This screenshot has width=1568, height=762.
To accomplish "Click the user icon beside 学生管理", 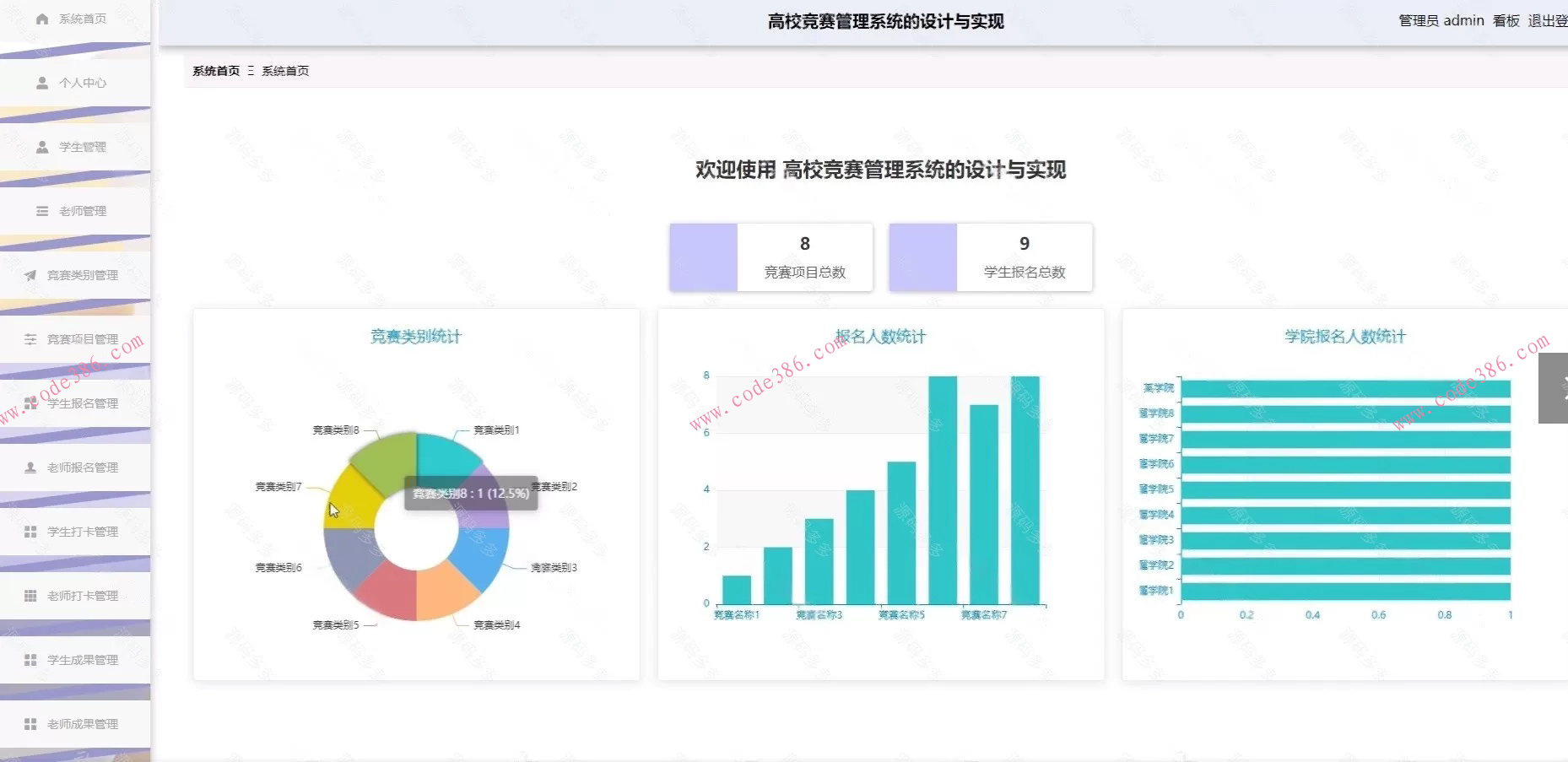I will coord(42,147).
